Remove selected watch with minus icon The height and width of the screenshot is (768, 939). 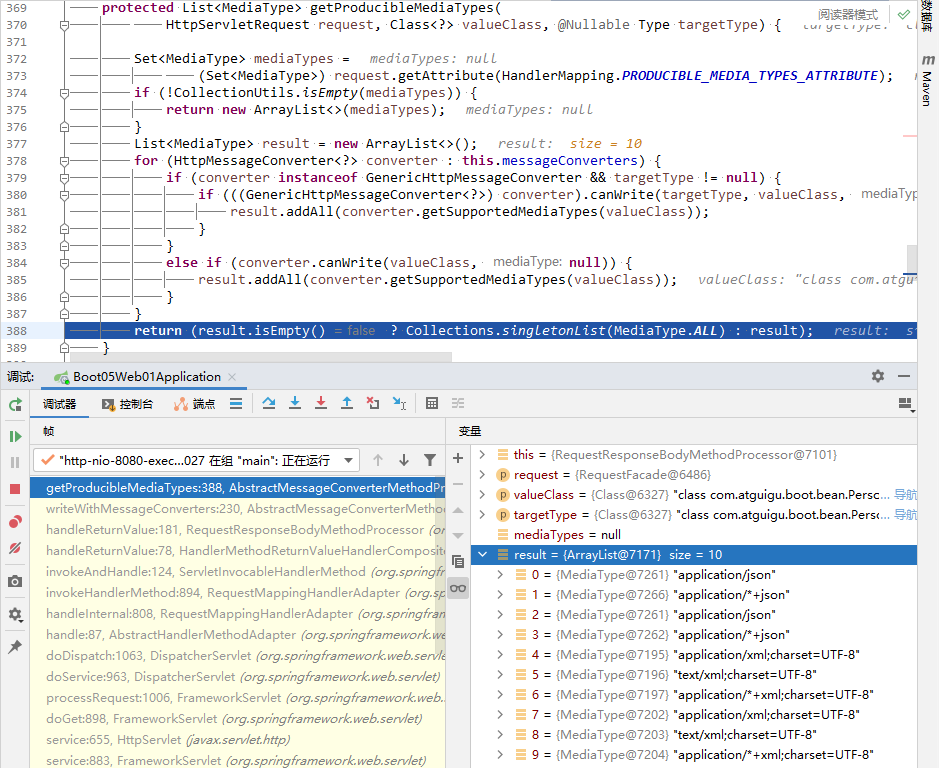[x=458, y=484]
